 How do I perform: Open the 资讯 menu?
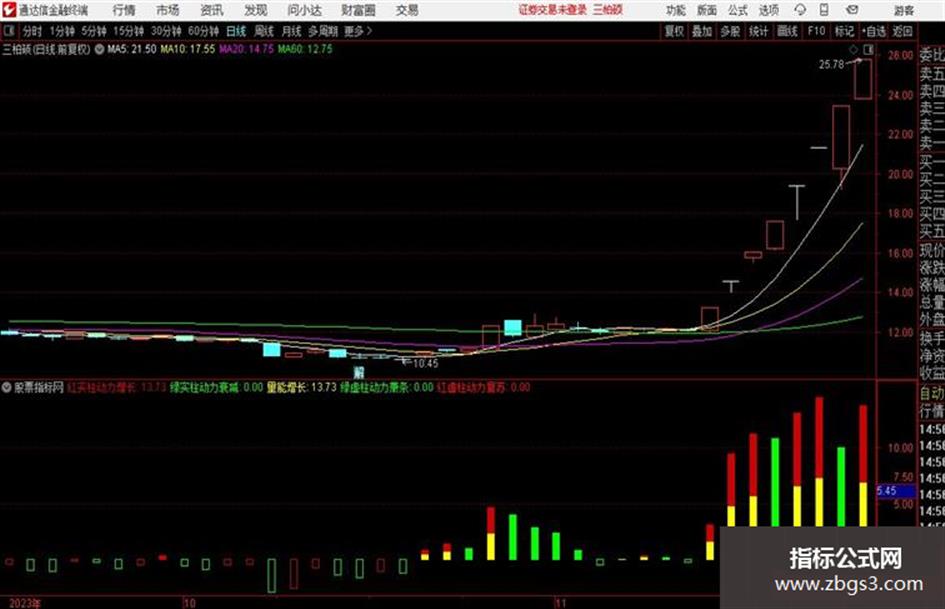(x=212, y=10)
